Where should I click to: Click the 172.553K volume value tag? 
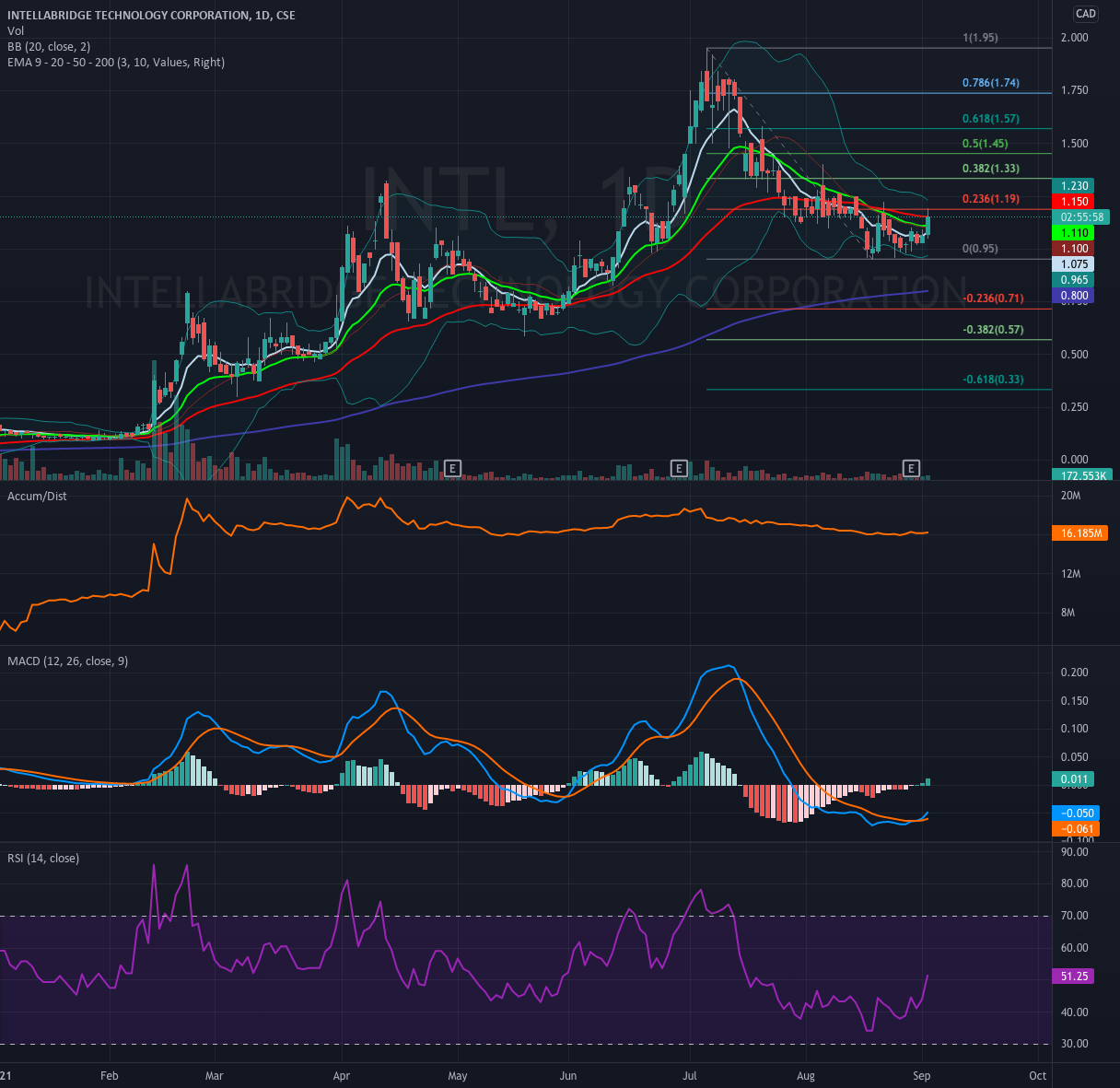click(x=1081, y=475)
